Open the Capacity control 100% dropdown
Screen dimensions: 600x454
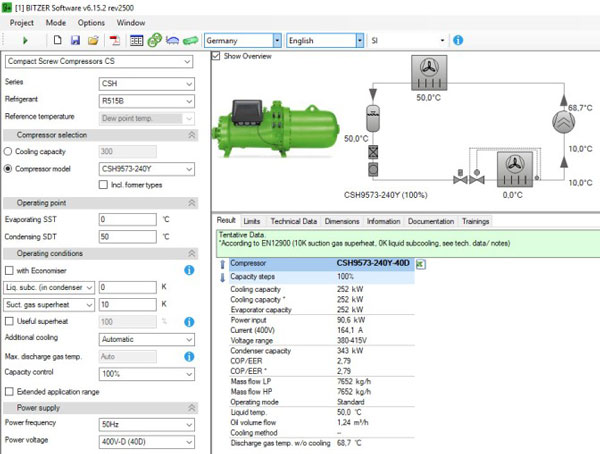pyautogui.click(x=147, y=374)
